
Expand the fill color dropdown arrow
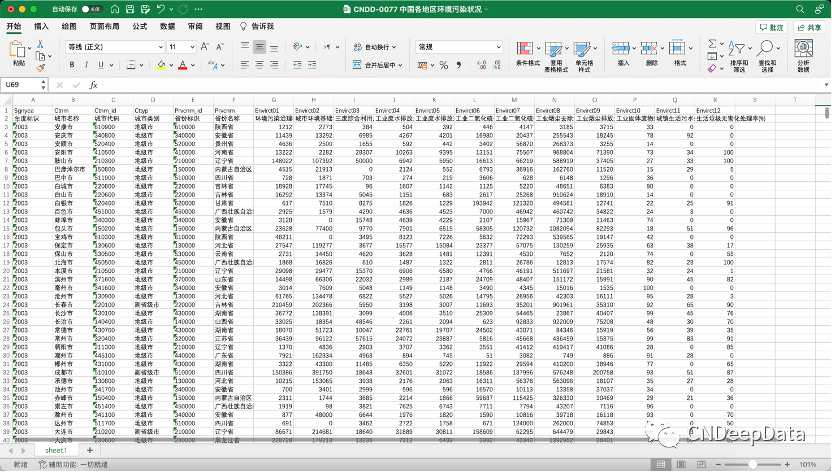click(x=171, y=65)
